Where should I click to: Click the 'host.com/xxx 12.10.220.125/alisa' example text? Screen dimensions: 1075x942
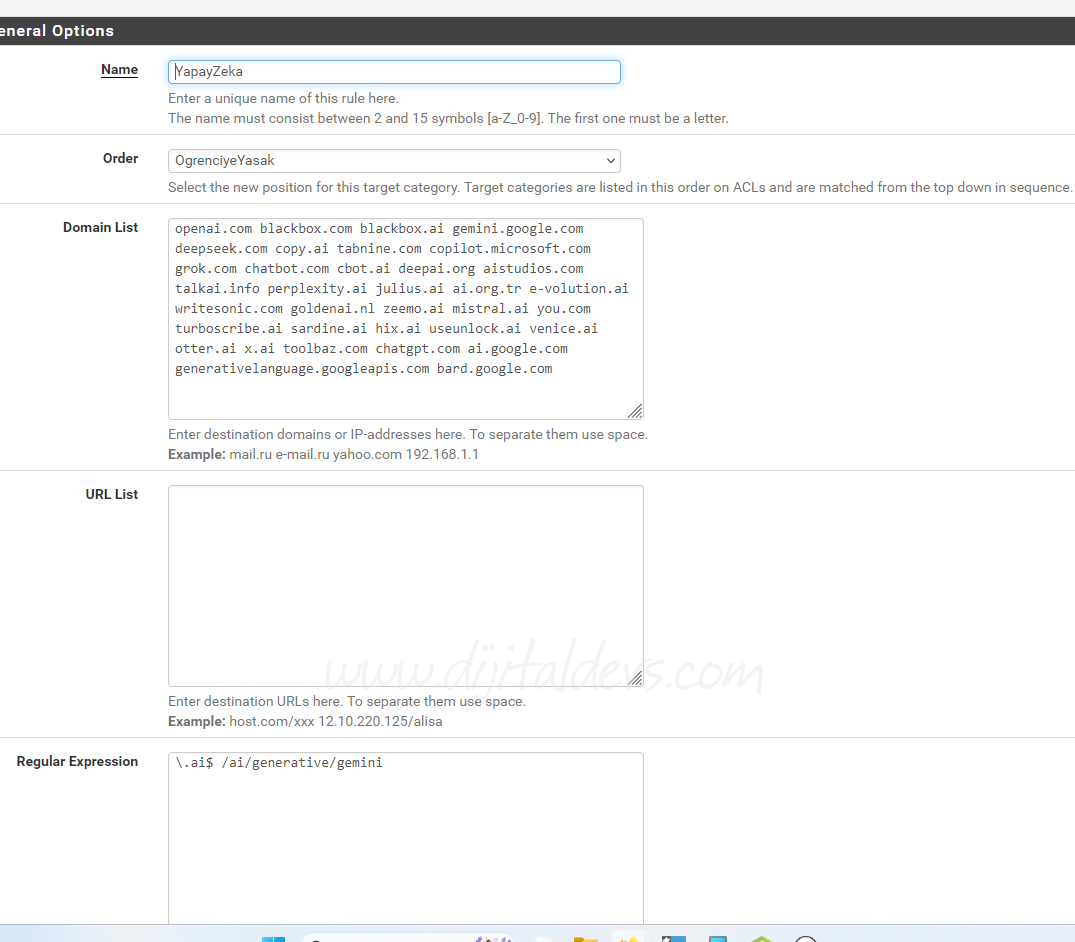[x=336, y=722]
